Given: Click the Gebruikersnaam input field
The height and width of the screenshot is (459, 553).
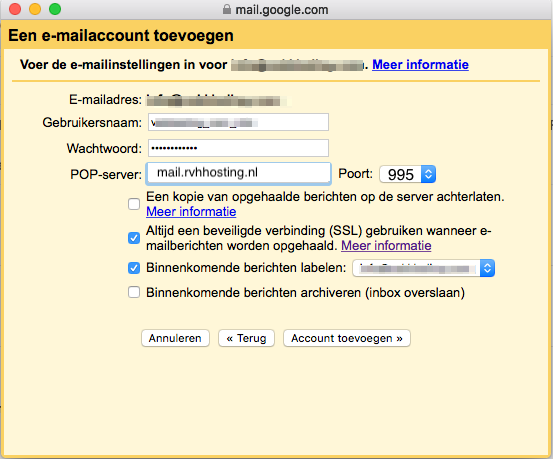Looking at the screenshot, I should click(238, 122).
